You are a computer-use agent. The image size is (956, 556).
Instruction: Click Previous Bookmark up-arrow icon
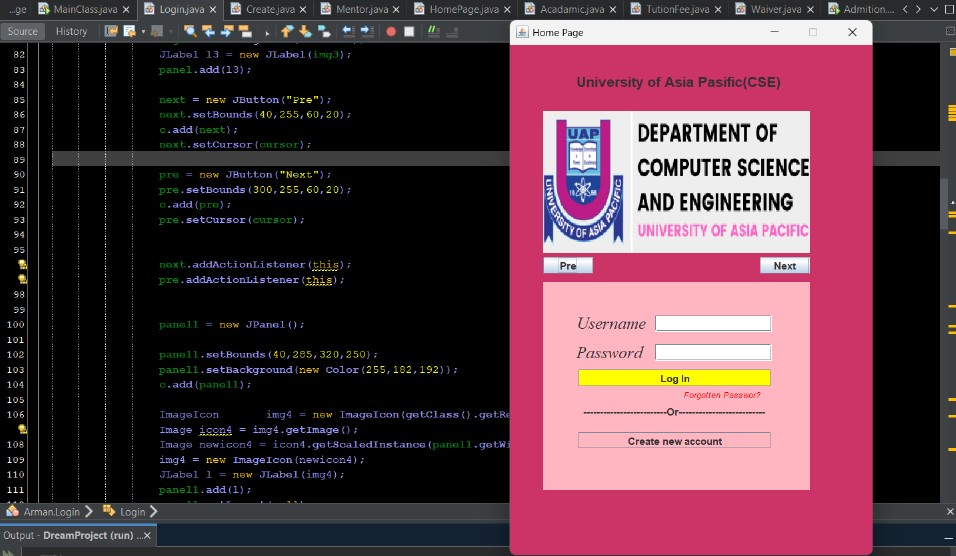coord(287,31)
